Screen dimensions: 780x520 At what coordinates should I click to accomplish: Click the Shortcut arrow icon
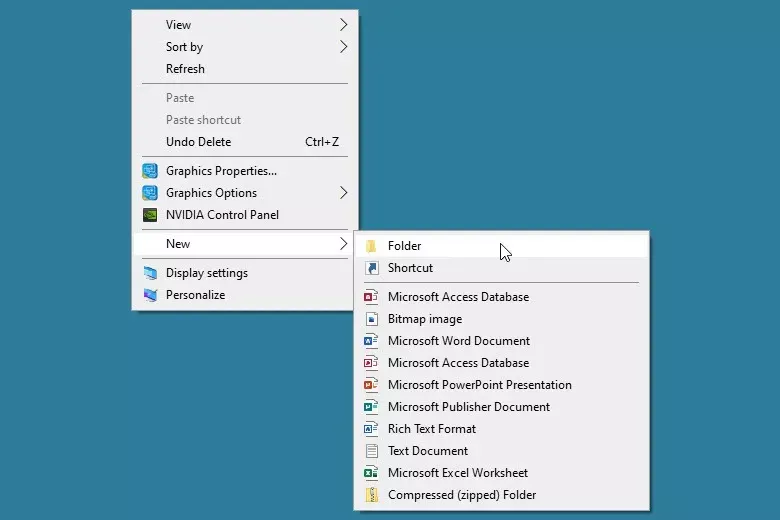coord(372,268)
